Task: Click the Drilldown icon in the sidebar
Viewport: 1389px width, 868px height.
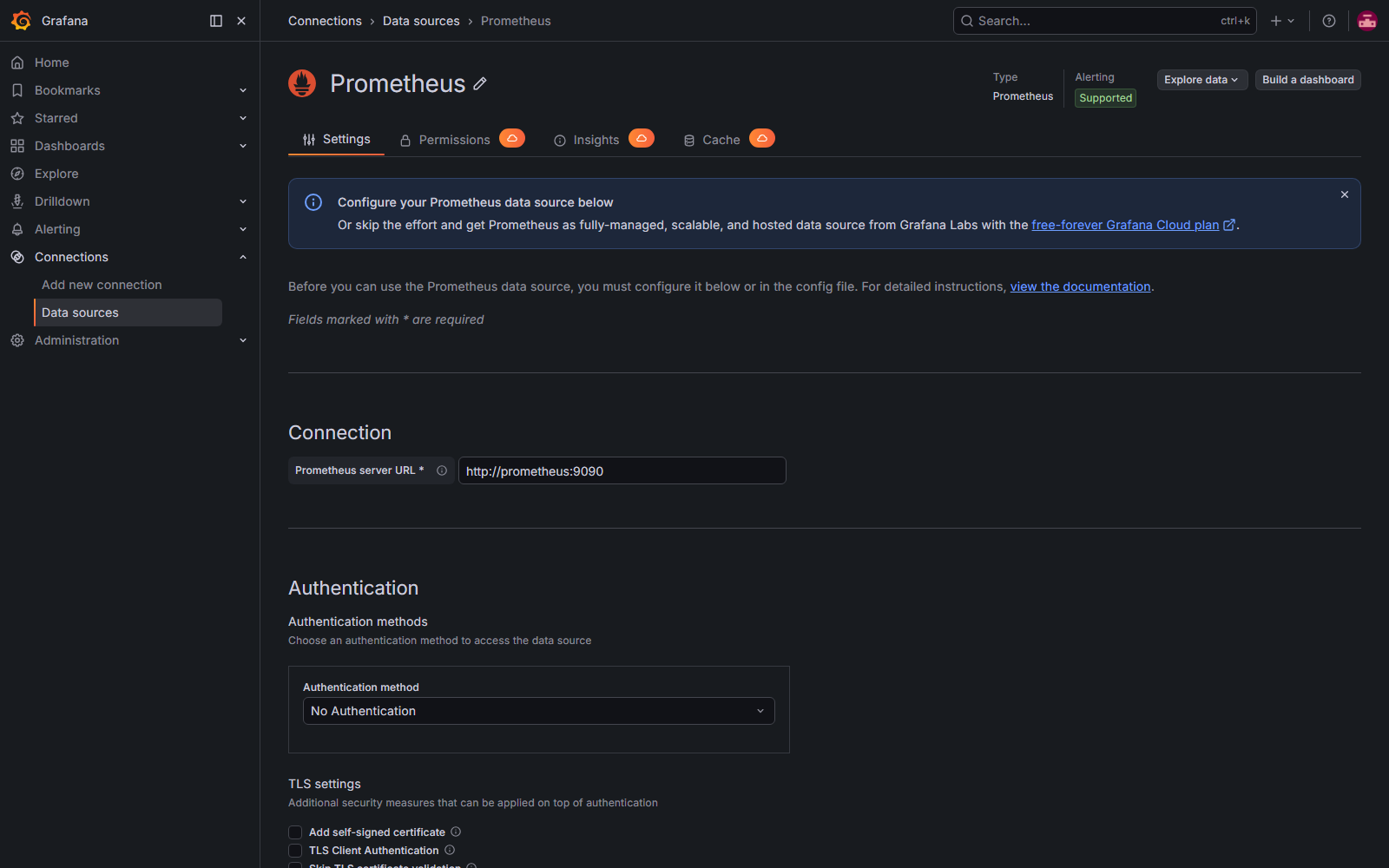Action: point(17,201)
